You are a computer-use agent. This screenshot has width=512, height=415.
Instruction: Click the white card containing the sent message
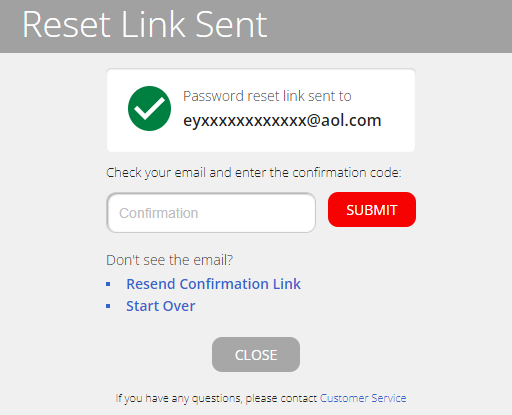coord(261,110)
